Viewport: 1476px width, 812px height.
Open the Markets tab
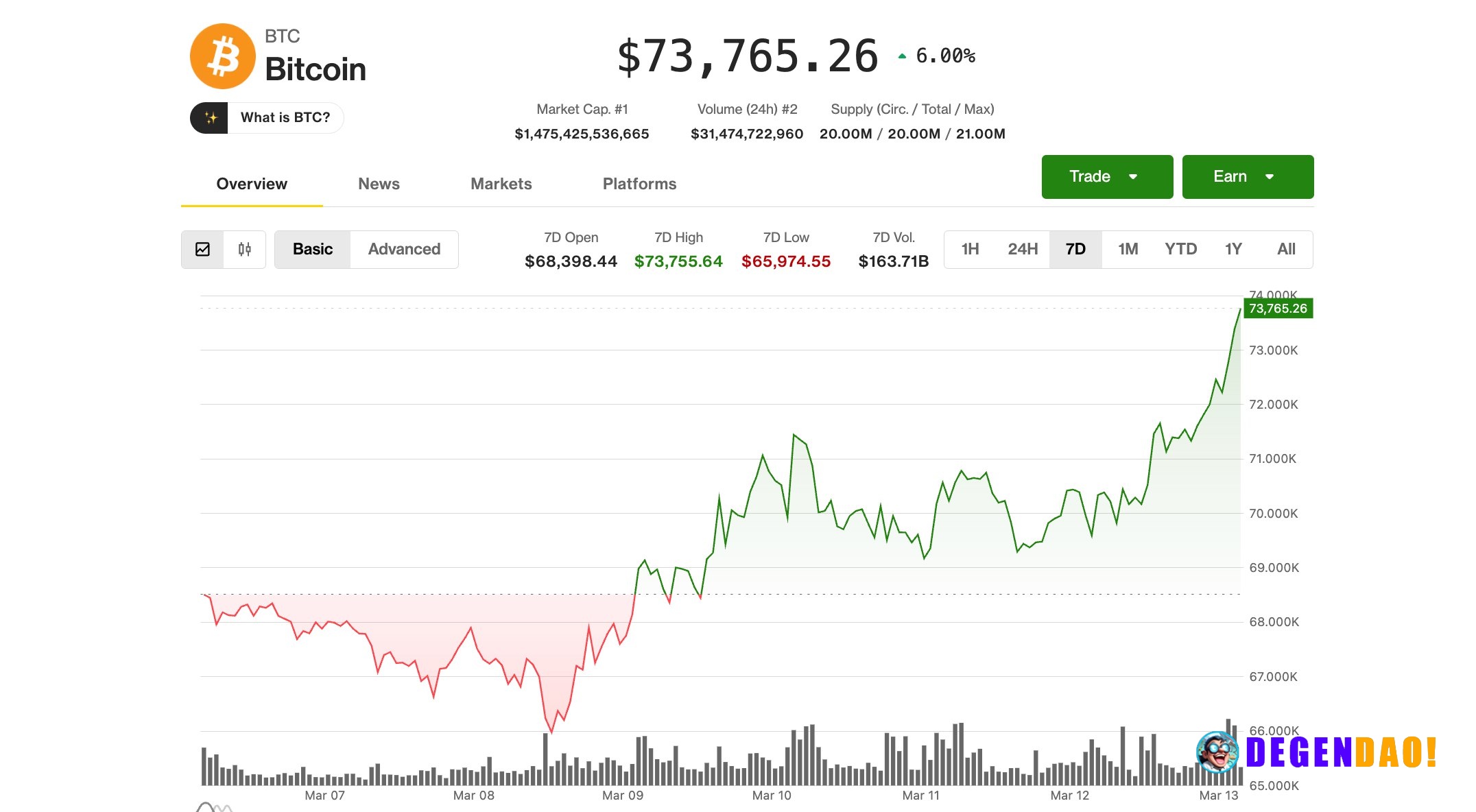(x=501, y=184)
